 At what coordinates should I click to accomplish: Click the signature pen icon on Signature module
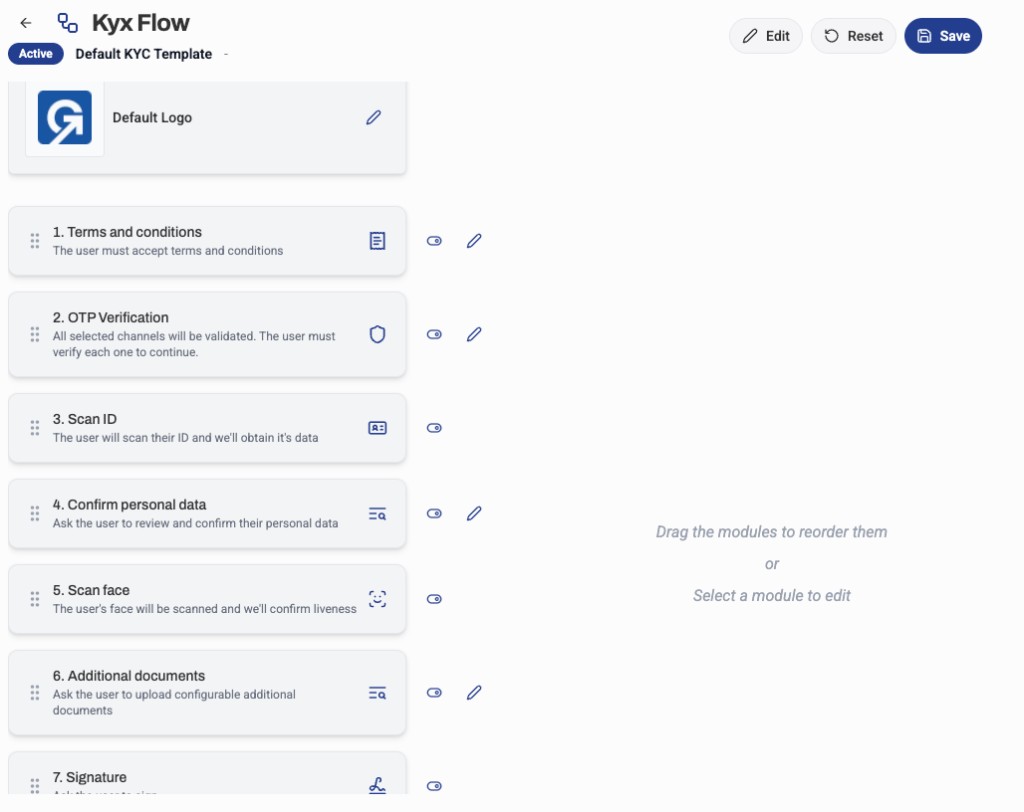[377, 786]
